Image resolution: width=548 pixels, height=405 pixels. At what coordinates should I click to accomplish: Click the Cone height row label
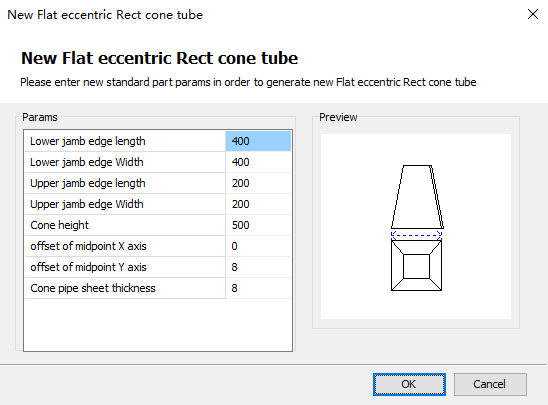click(59, 225)
